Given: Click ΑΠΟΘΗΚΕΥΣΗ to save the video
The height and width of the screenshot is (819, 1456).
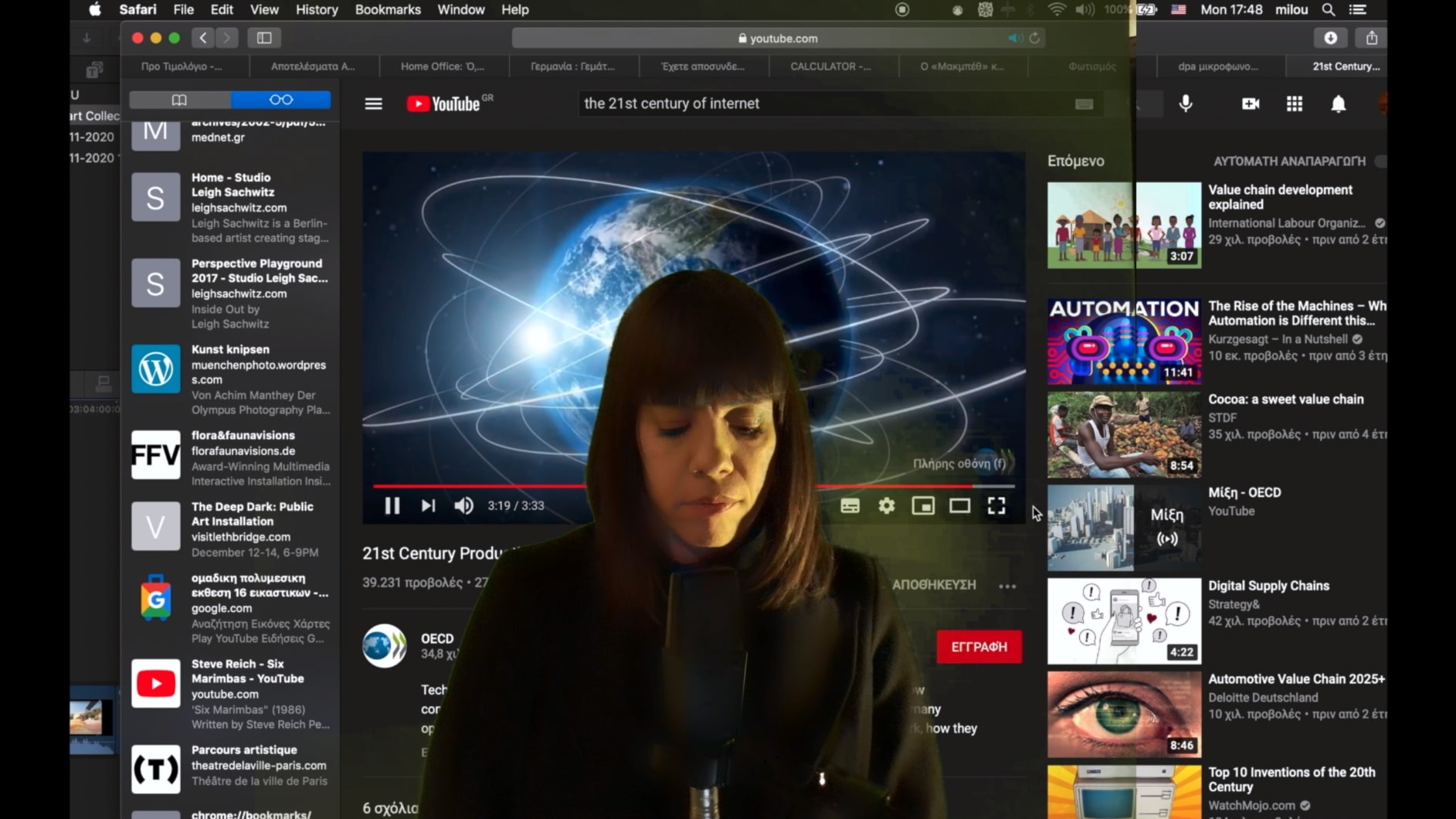Looking at the screenshot, I should point(933,585).
